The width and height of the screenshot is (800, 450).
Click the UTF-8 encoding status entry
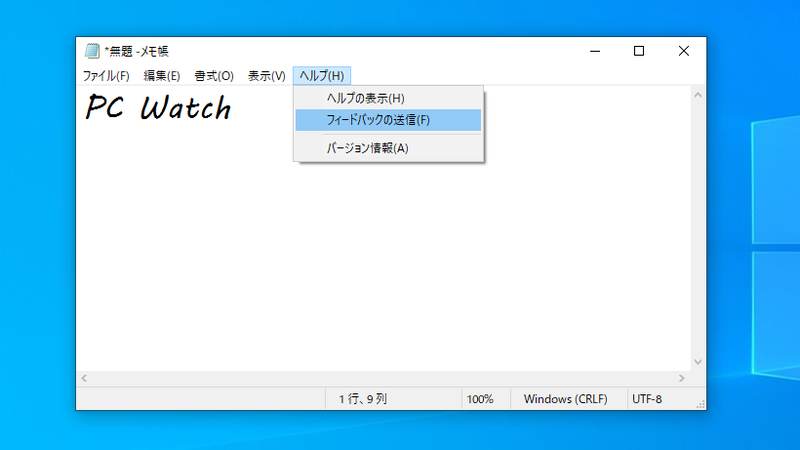pos(647,399)
